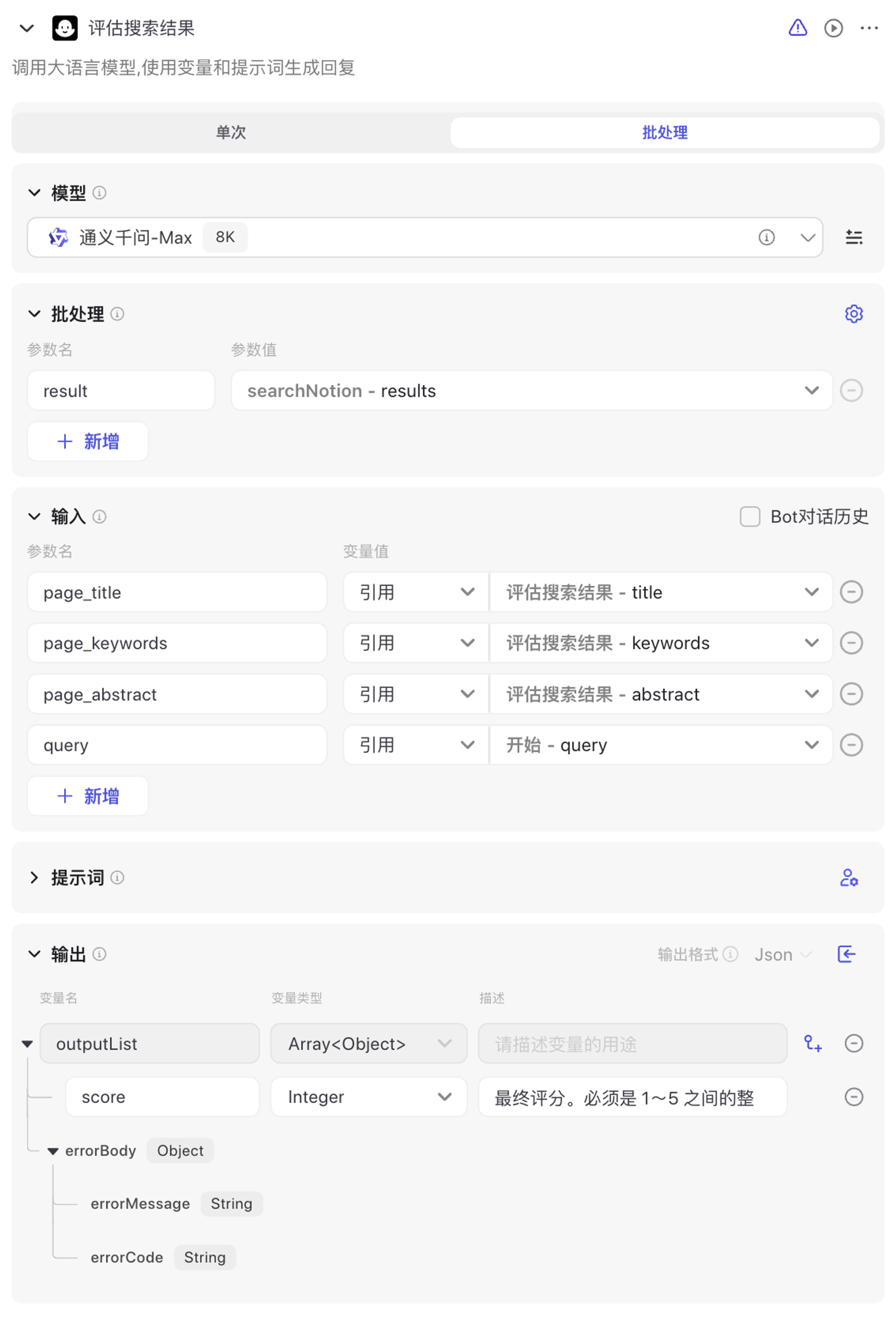Click 新增 button under batch parameters
Screen dimensions: 896x1323
point(88,442)
